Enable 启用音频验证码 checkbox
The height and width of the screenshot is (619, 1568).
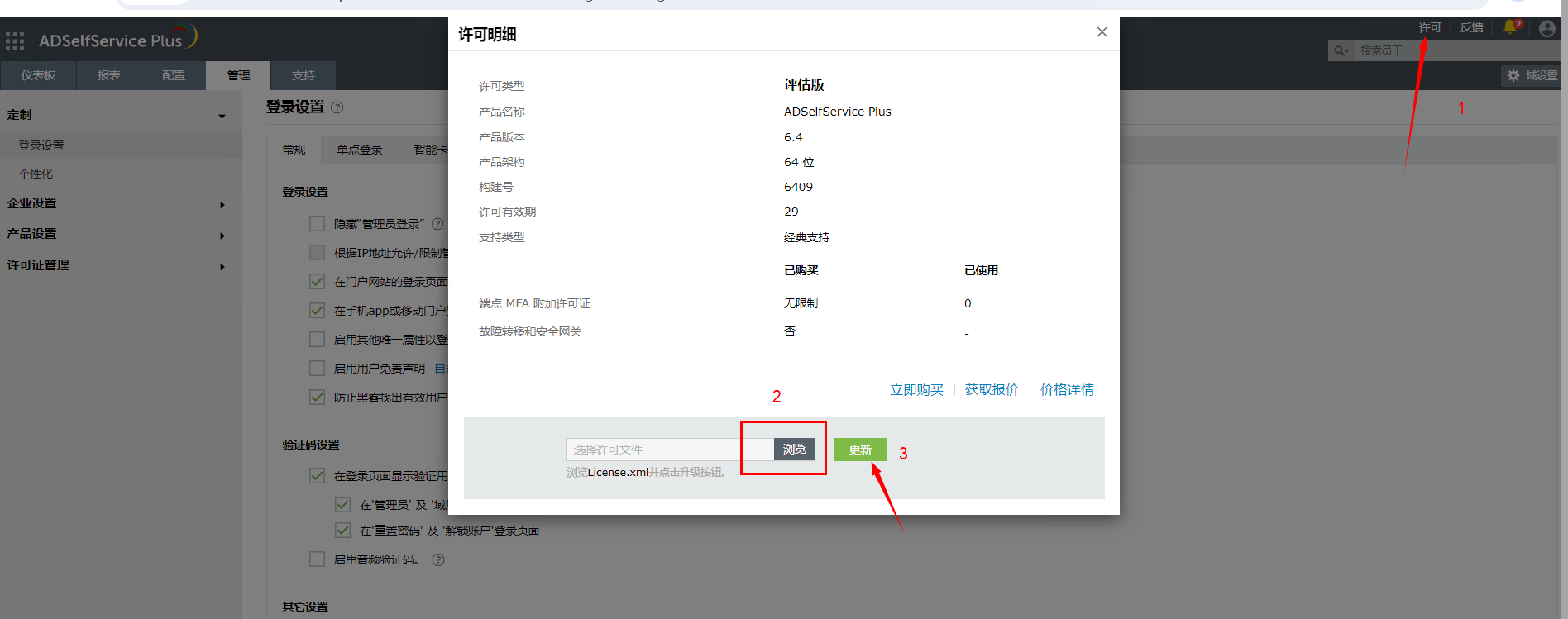[317, 559]
